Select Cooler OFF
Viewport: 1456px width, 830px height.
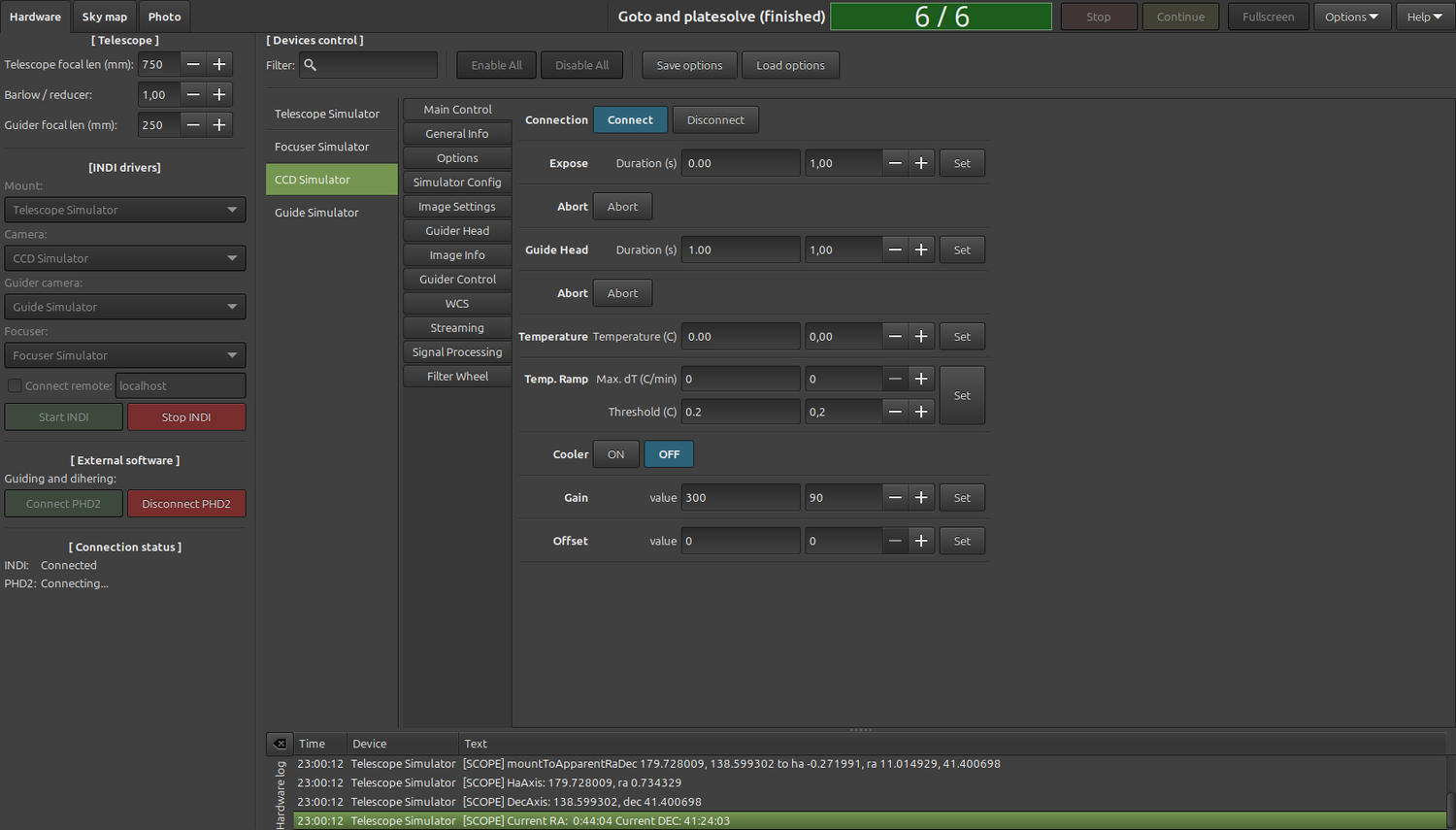pyautogui.click(x=669, y=454)
